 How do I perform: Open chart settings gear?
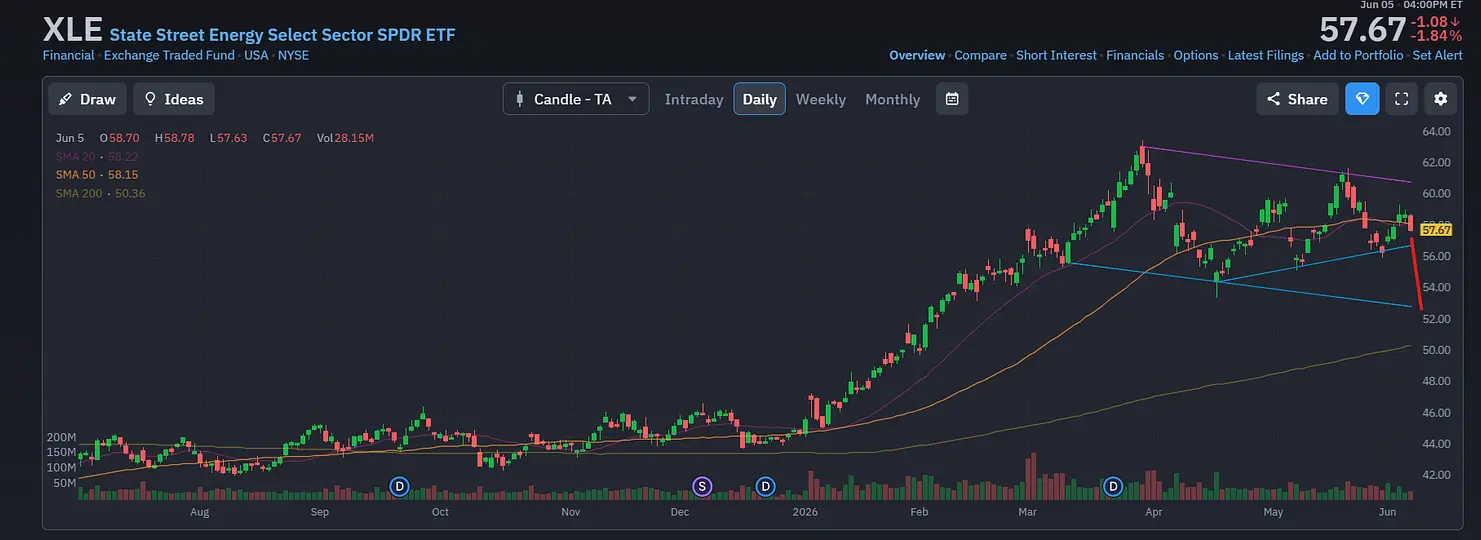pos(1440,99)
